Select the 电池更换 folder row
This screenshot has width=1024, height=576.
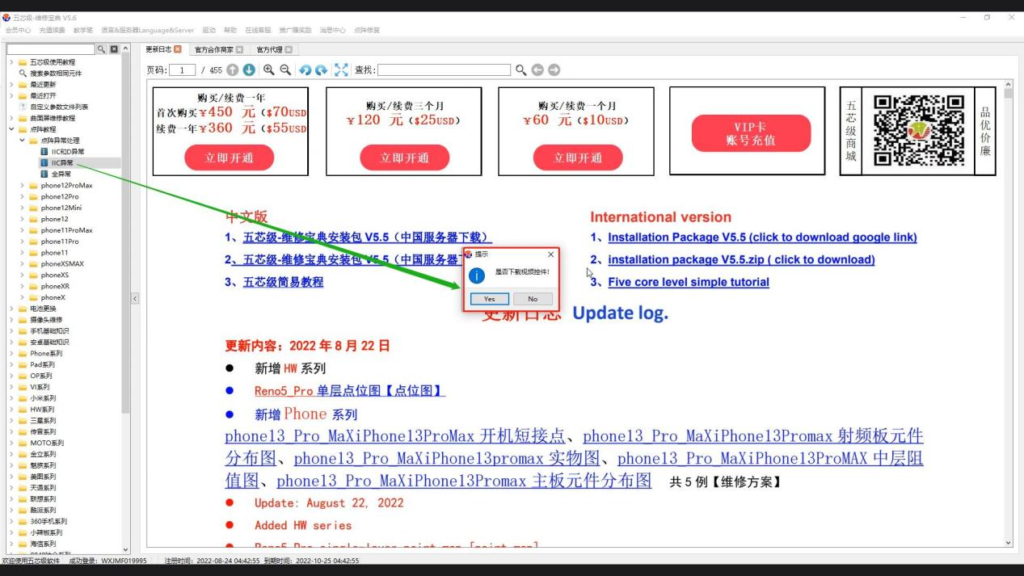42,309
